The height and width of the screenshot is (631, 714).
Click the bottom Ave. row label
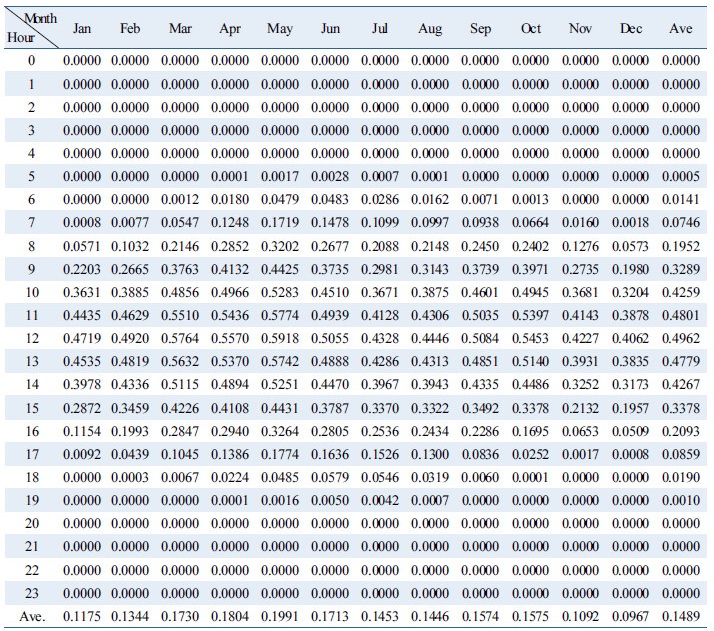pyautogui.click(x=32, y=616)
